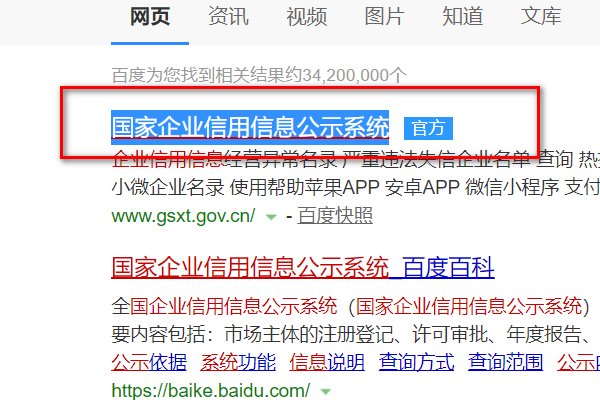The height and width of the screenshot is (400, 600).
Task: Switch to the 图片 tab
Action: click(x=385, y=17)
